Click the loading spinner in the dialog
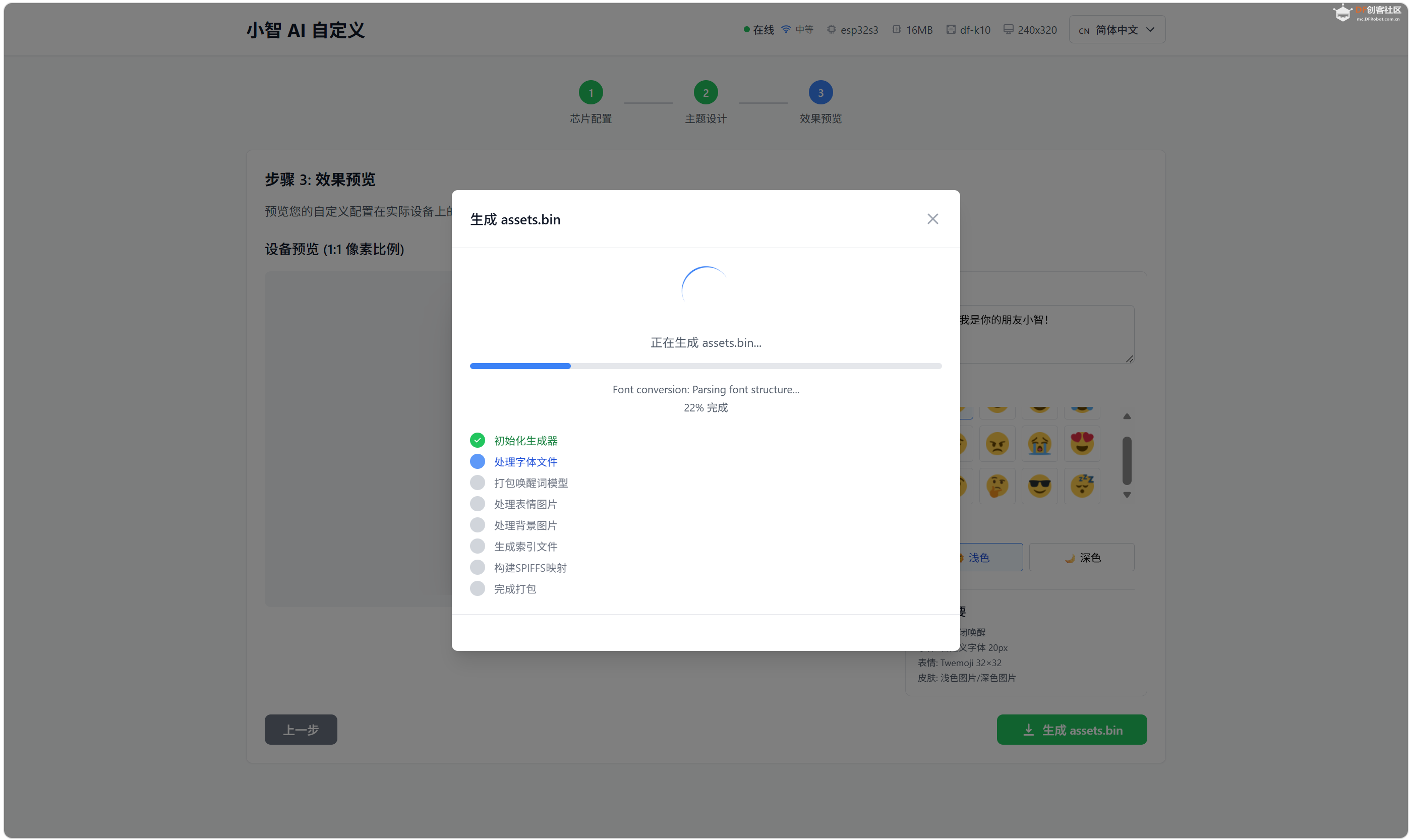Screen dimensions: 1410x840 point(706,290)
